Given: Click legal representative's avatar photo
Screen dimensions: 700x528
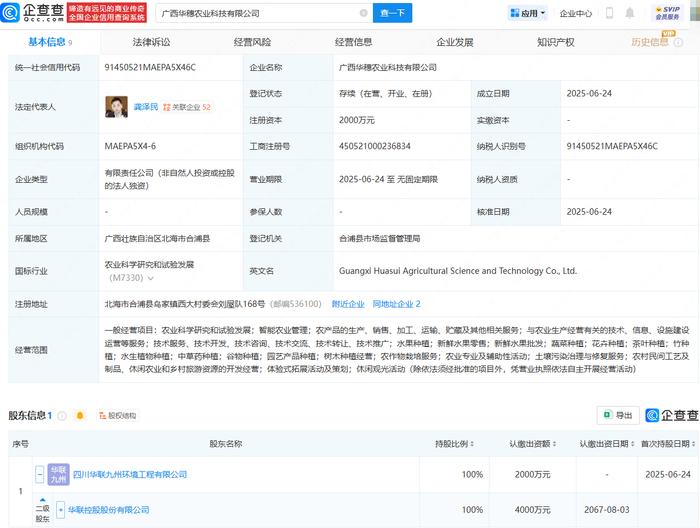Looking at the screenshot, I should click(116, 107).
